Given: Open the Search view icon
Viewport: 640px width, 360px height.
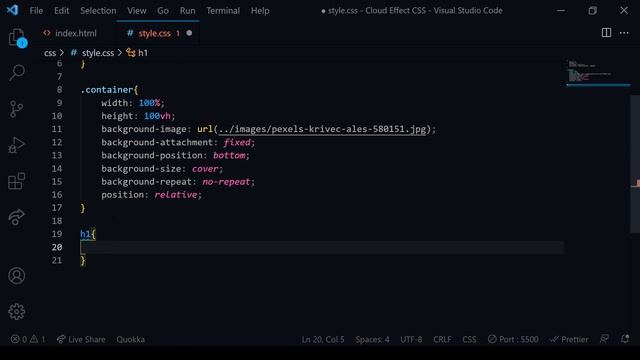Looking at the screenshot, I should pyautogui.click(x=17, y=73).
